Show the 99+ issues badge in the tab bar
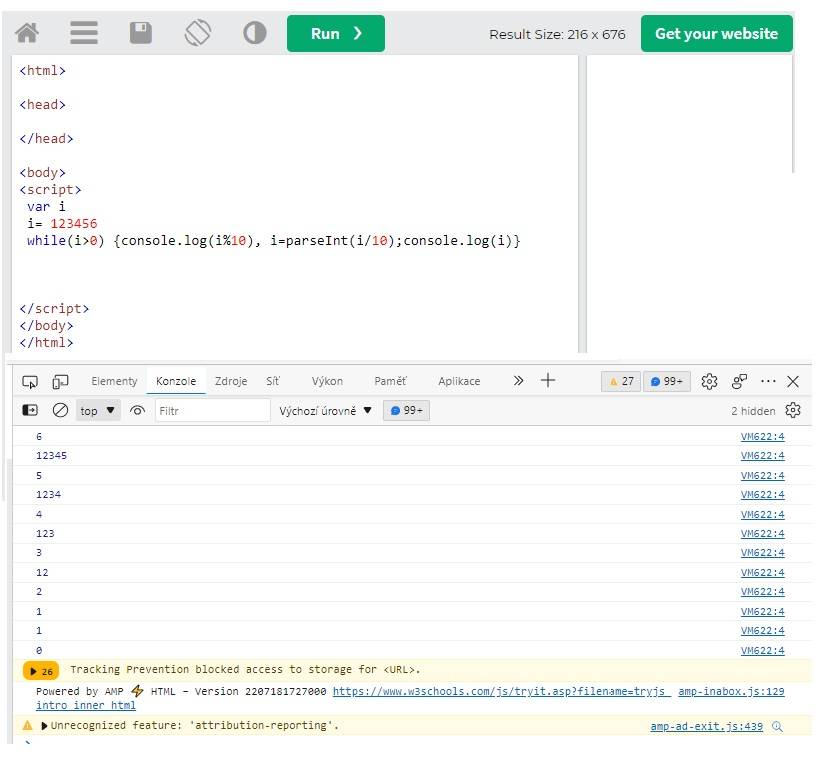The height and width of the screenshot is (782, 824). (x=666, y=382)
